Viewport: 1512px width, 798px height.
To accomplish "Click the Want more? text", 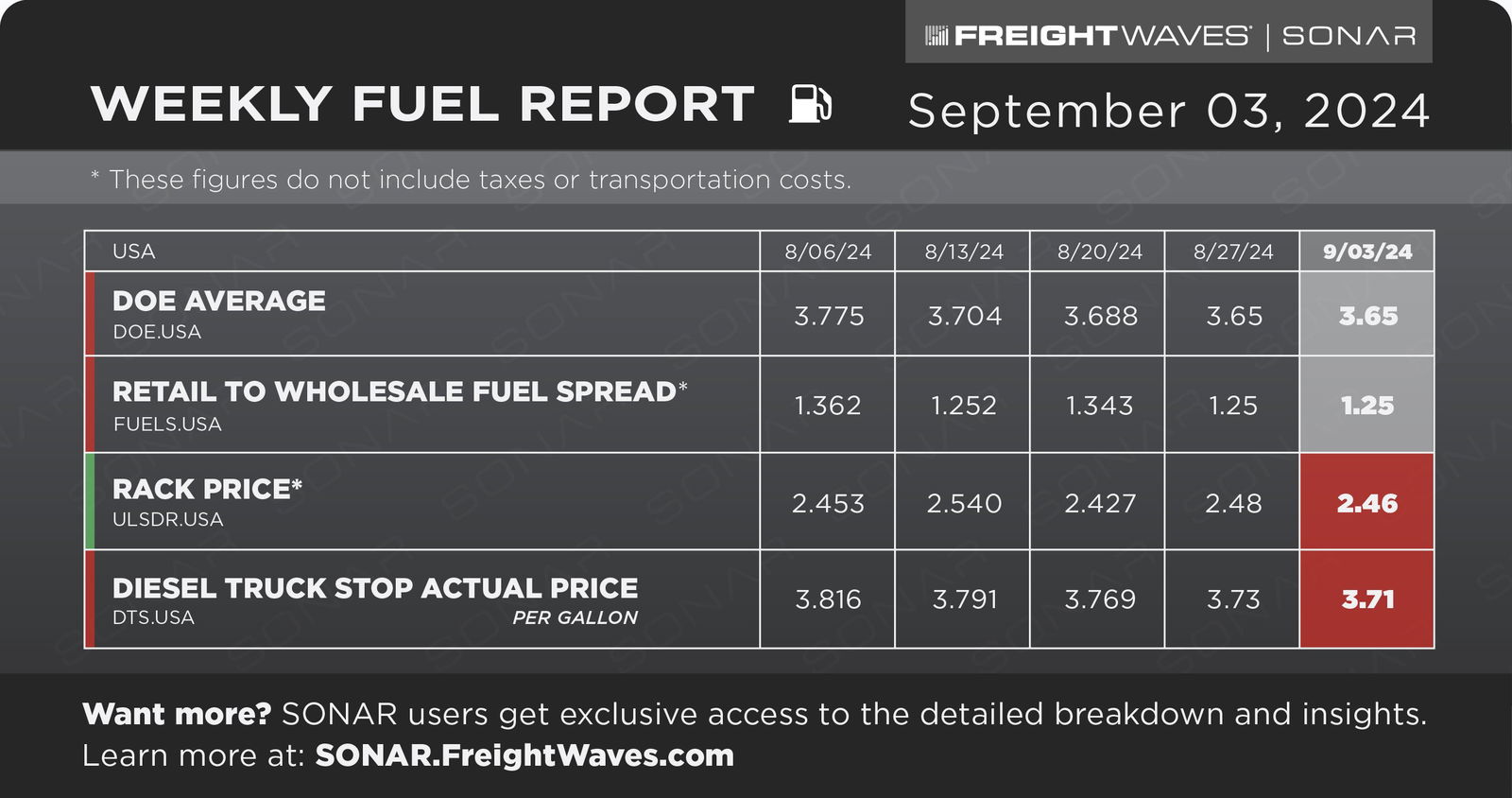I will tap(177, 714).
